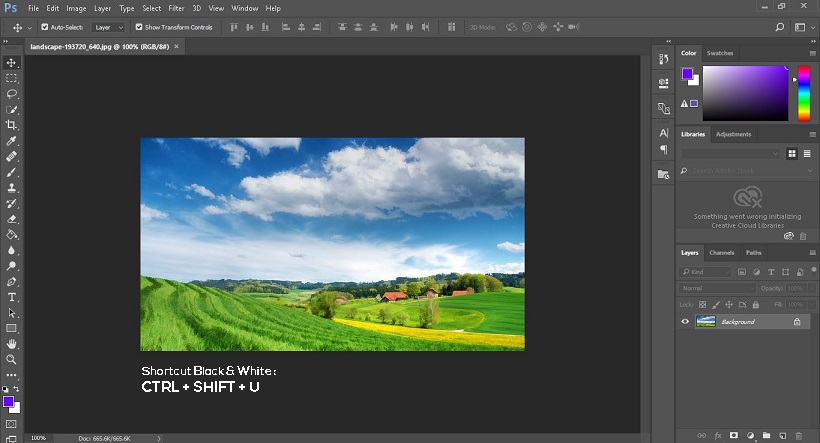Select the Zoom tool in toolbar
Viewport: 820px width, 443px height.
pyautogui.click(x=12, y=359)
